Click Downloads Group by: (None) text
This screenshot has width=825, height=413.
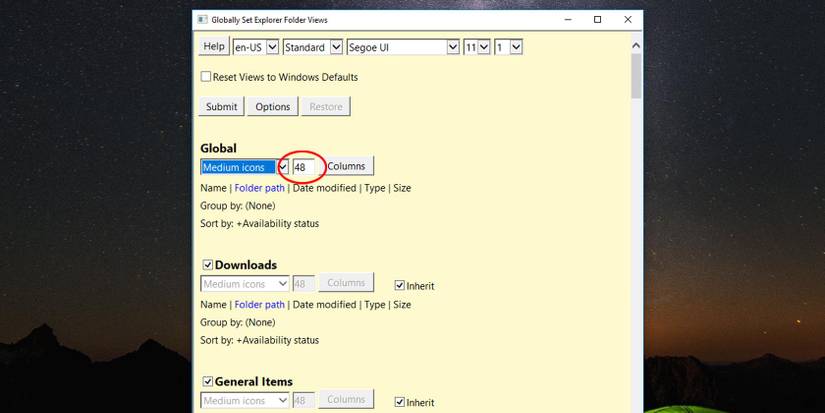pyautogui.click(x=238, y=323)
